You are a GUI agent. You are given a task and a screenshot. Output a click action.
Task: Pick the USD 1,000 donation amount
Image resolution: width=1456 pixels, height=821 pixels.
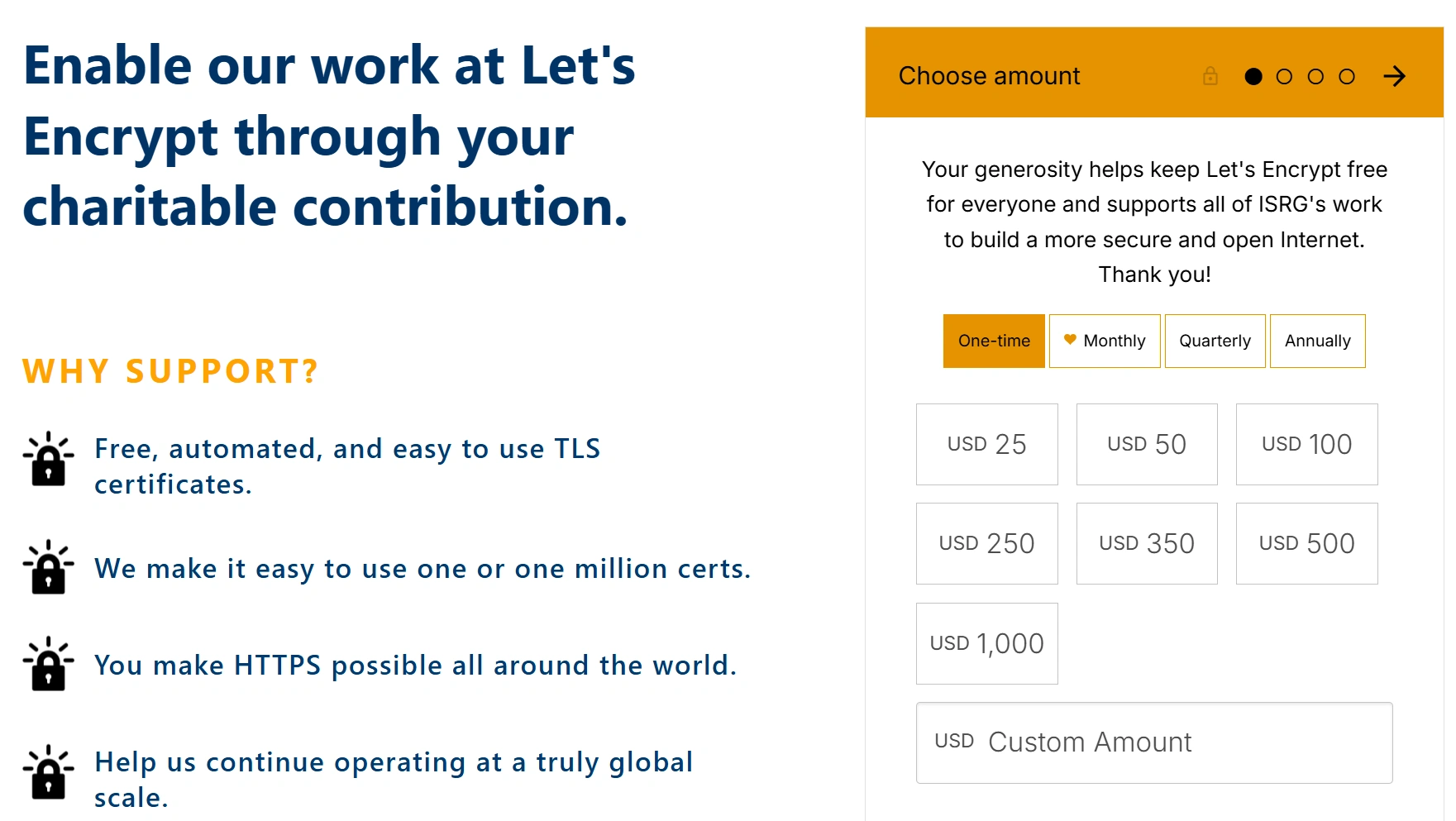pyautogui.click(x=986, y=643)
